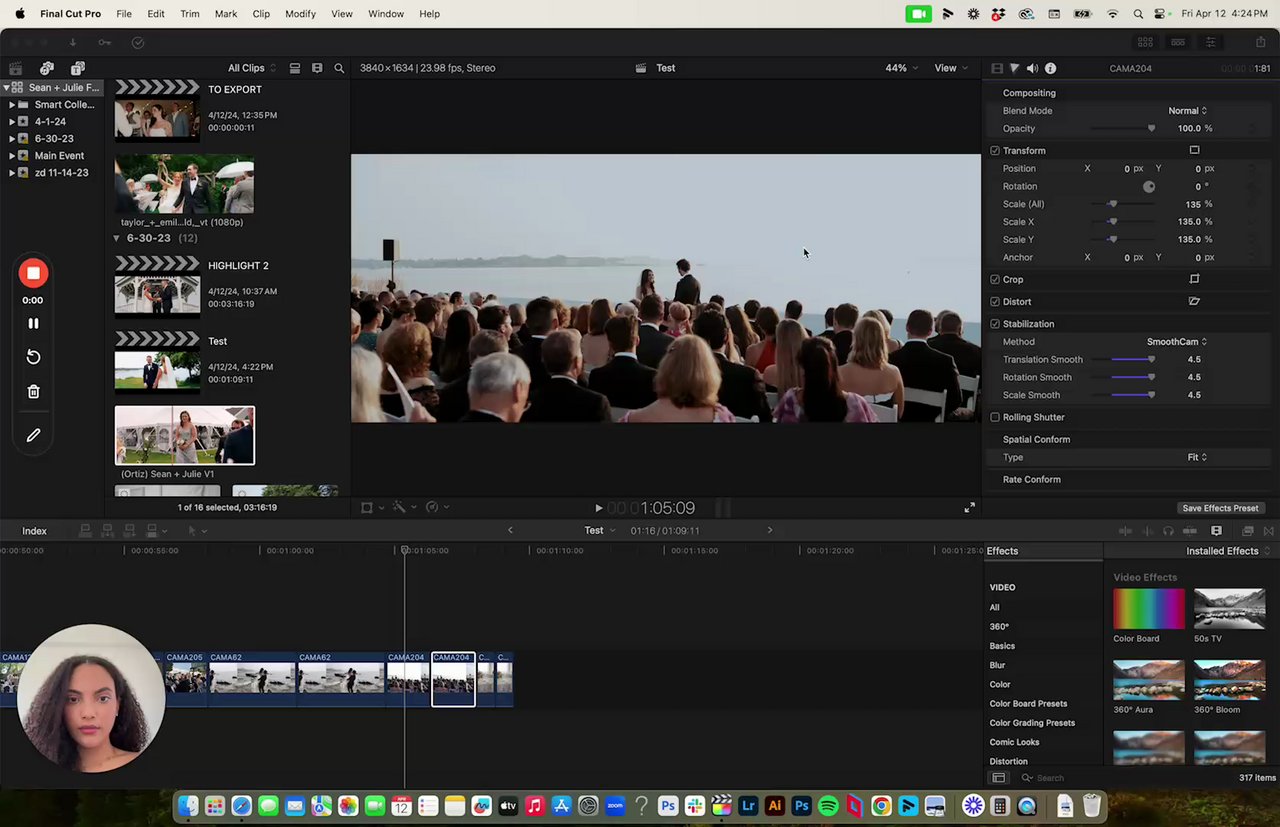Play the video in viewer
This screenshot has height=827, width=1280.
[598, 508]
